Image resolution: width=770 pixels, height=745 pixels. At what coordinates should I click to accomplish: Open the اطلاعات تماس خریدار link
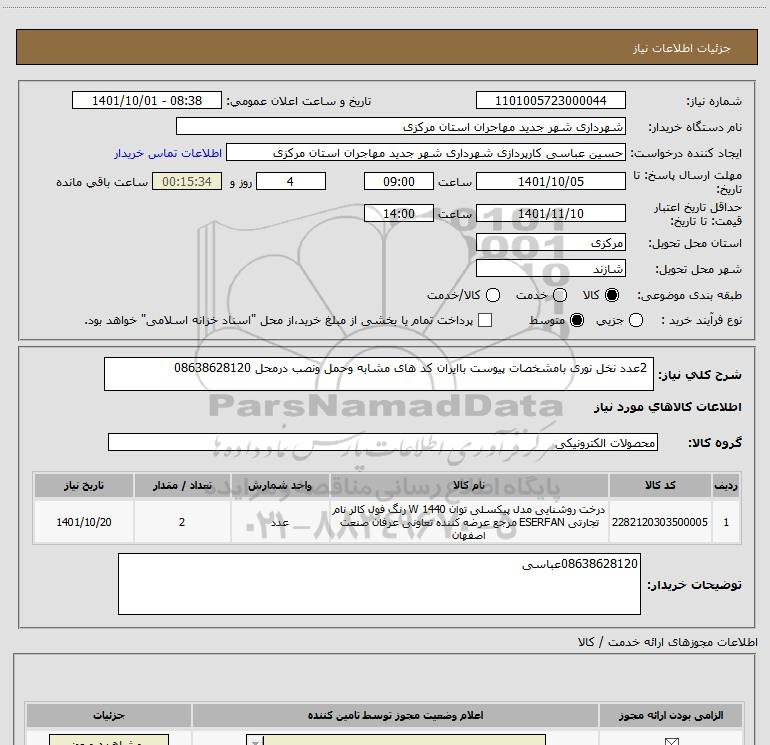168,153
